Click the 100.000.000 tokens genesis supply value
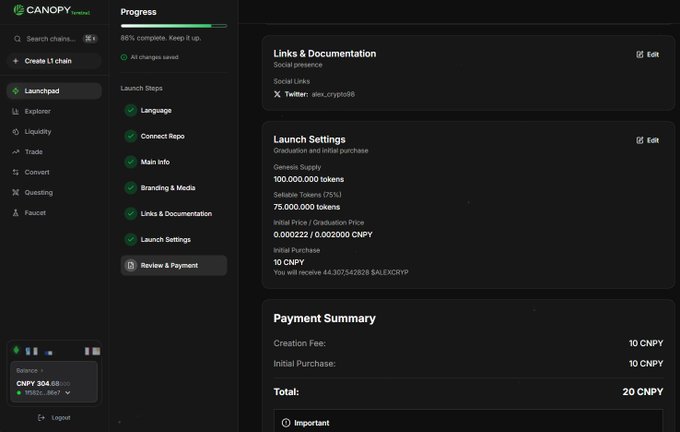 308,179
